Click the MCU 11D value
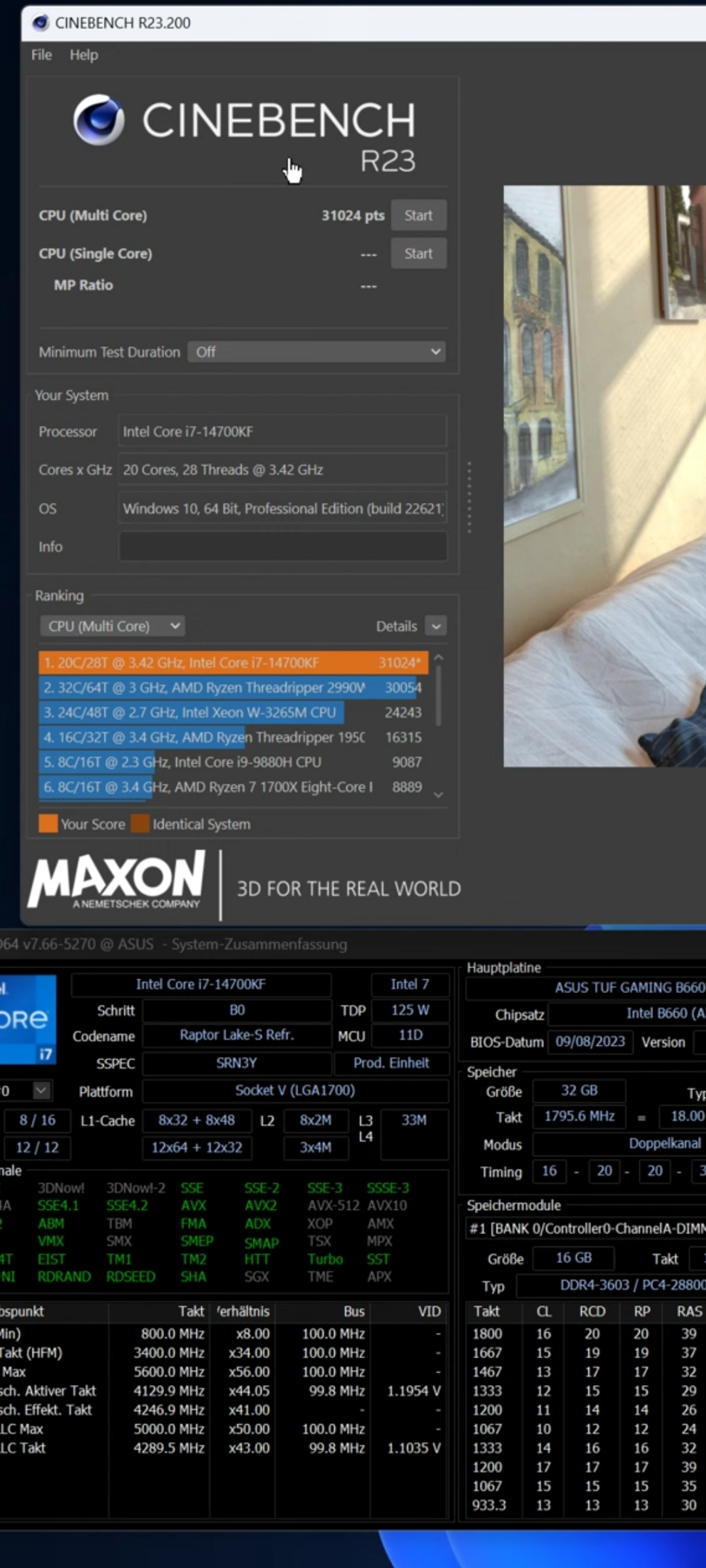Image resolution: width=706 pixels, height=1568 pixels. (410, 1035)
